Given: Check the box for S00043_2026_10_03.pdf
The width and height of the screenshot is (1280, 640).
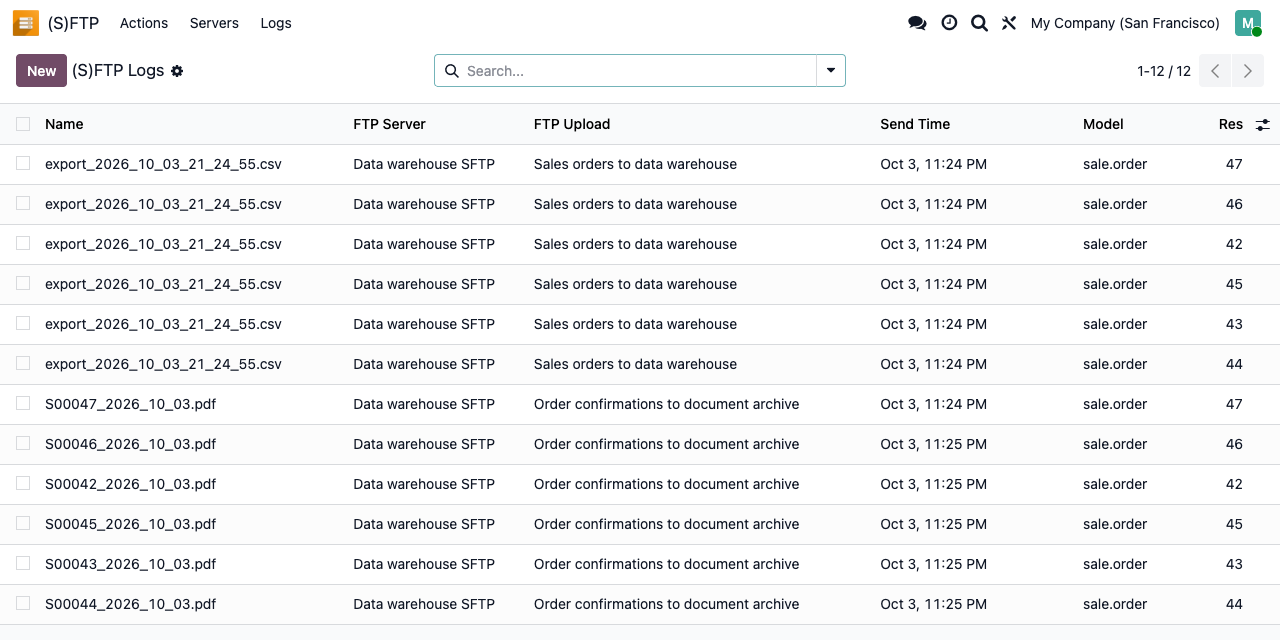Looking at the screenshot, I should click(23, 563).
